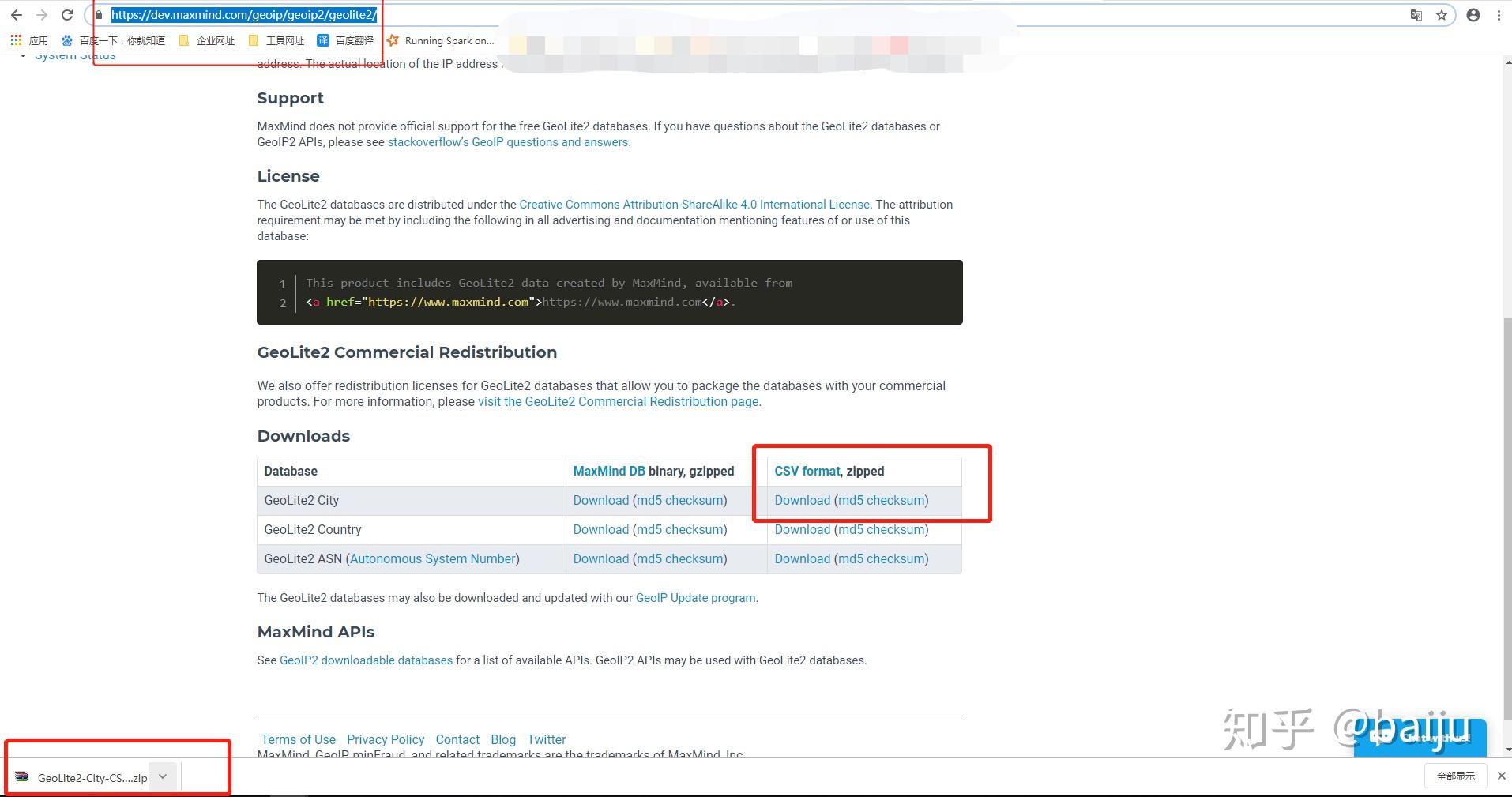The width and height of the screenshot is (1512, 797).
Task: Bookmark this page with the star icon
Action: click(x=1442, y=15)
